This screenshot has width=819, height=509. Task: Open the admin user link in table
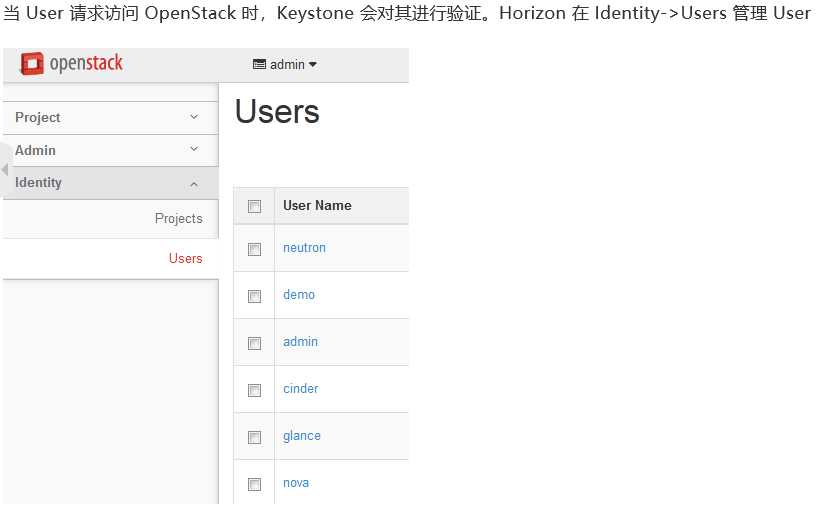pos(300,342)
